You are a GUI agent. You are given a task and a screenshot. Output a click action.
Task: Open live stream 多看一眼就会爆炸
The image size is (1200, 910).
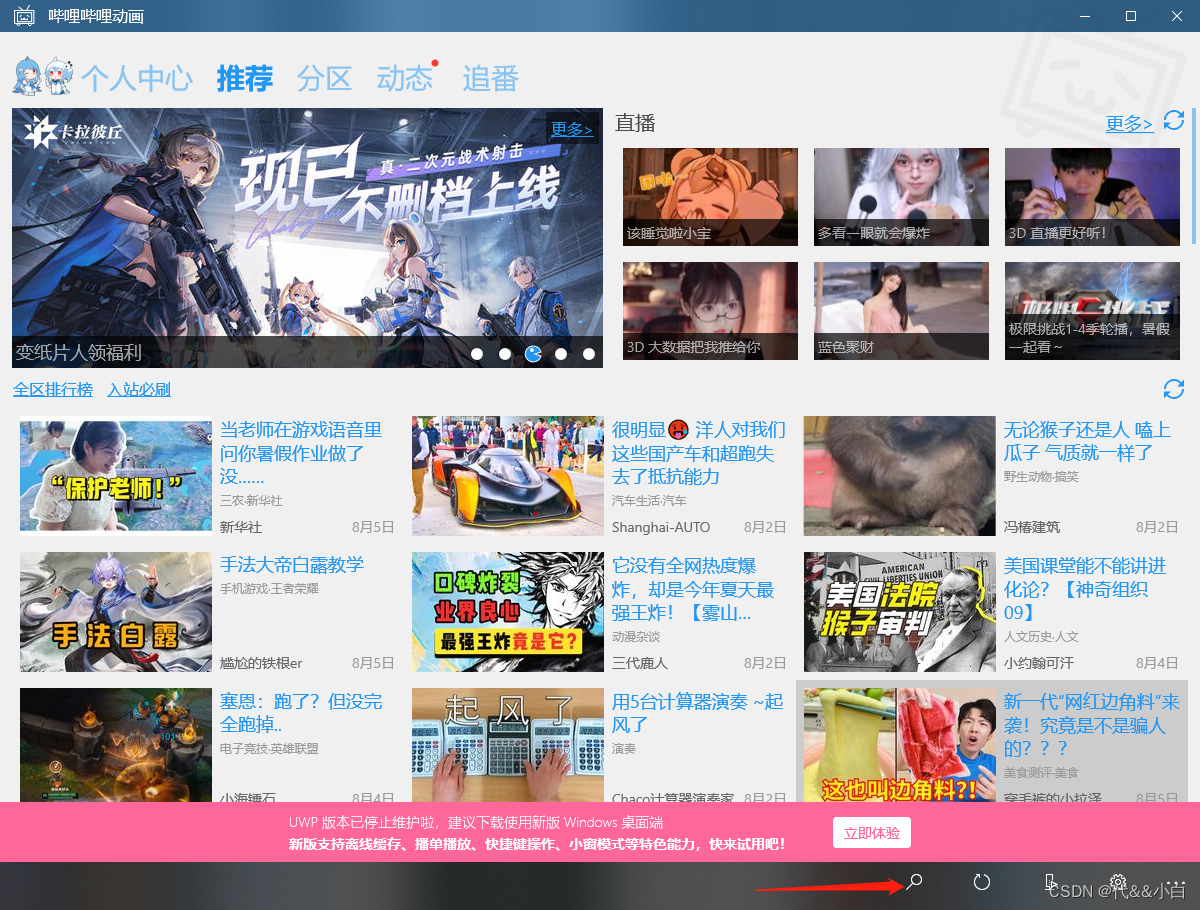[x=901, y=197]
